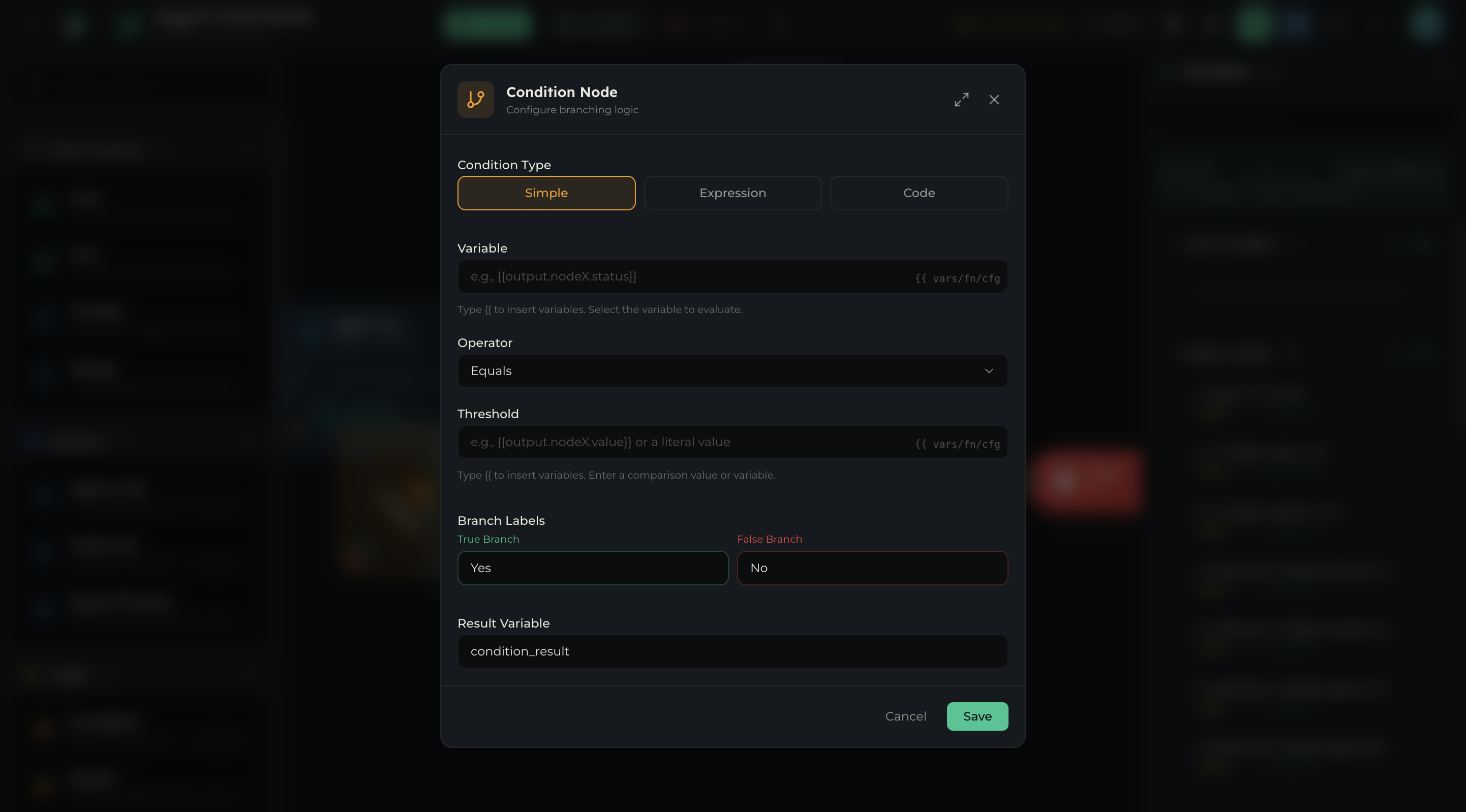Save the condition node settings
Image resolution: width=1466 pixels, height=812 pixels.
[977, 716]
